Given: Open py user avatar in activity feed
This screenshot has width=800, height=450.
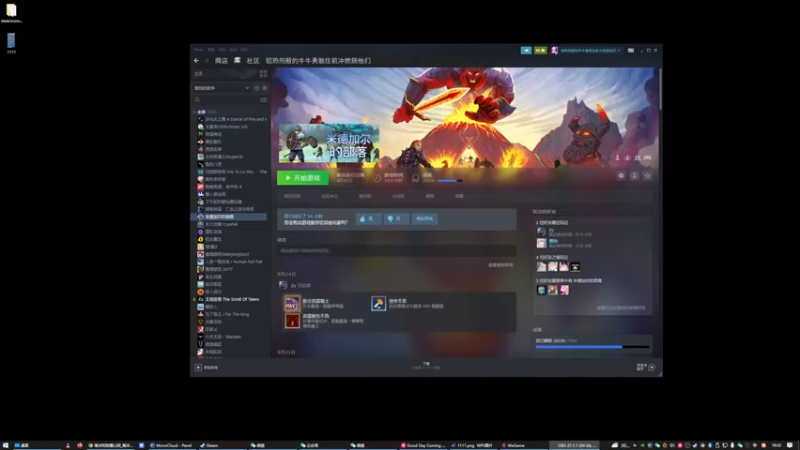Looking at the screenshot, I should (283, 285).
